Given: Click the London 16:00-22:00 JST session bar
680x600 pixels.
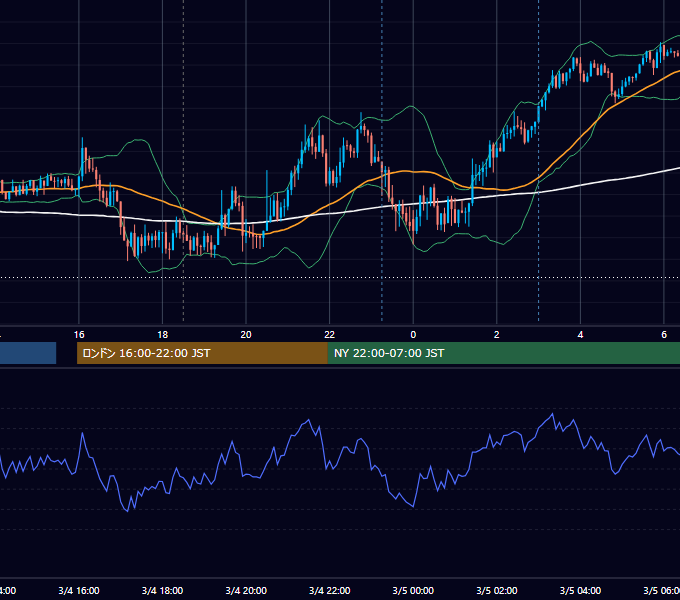Looking at the screenshot, I should 202,353.
